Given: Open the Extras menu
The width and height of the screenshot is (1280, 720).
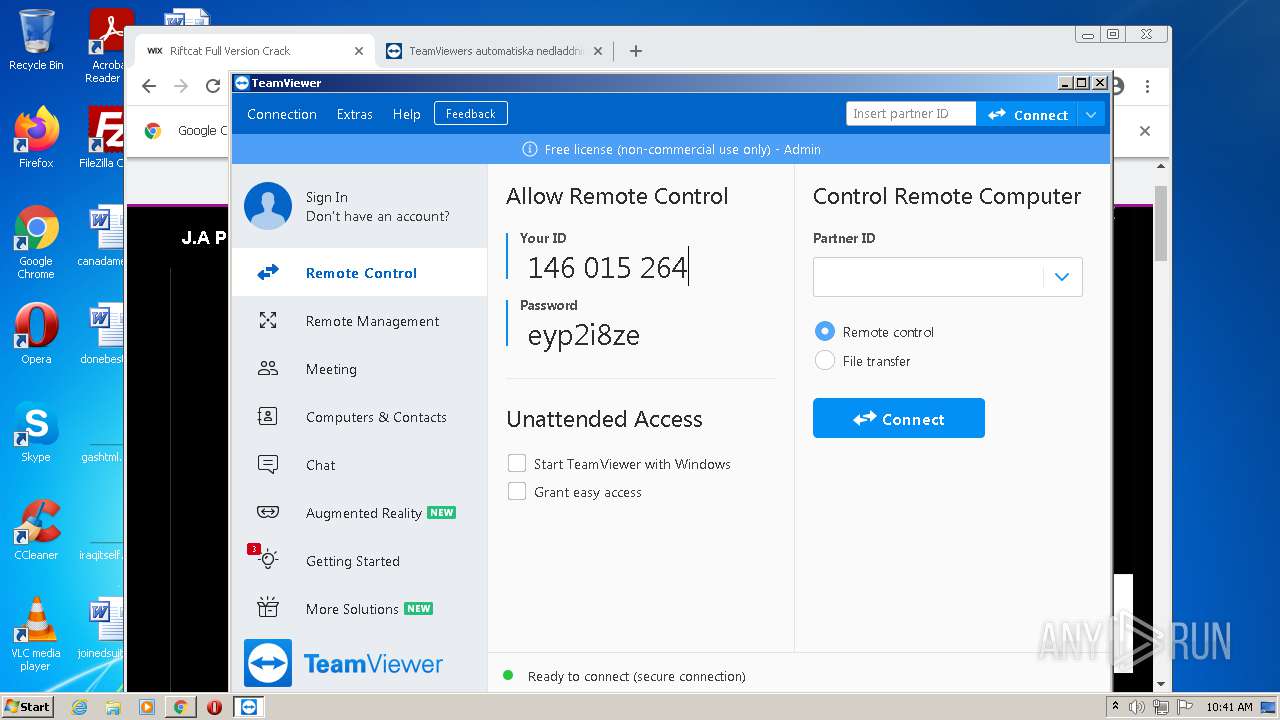Looking at the screenshot, I should [x=355, y=114].
